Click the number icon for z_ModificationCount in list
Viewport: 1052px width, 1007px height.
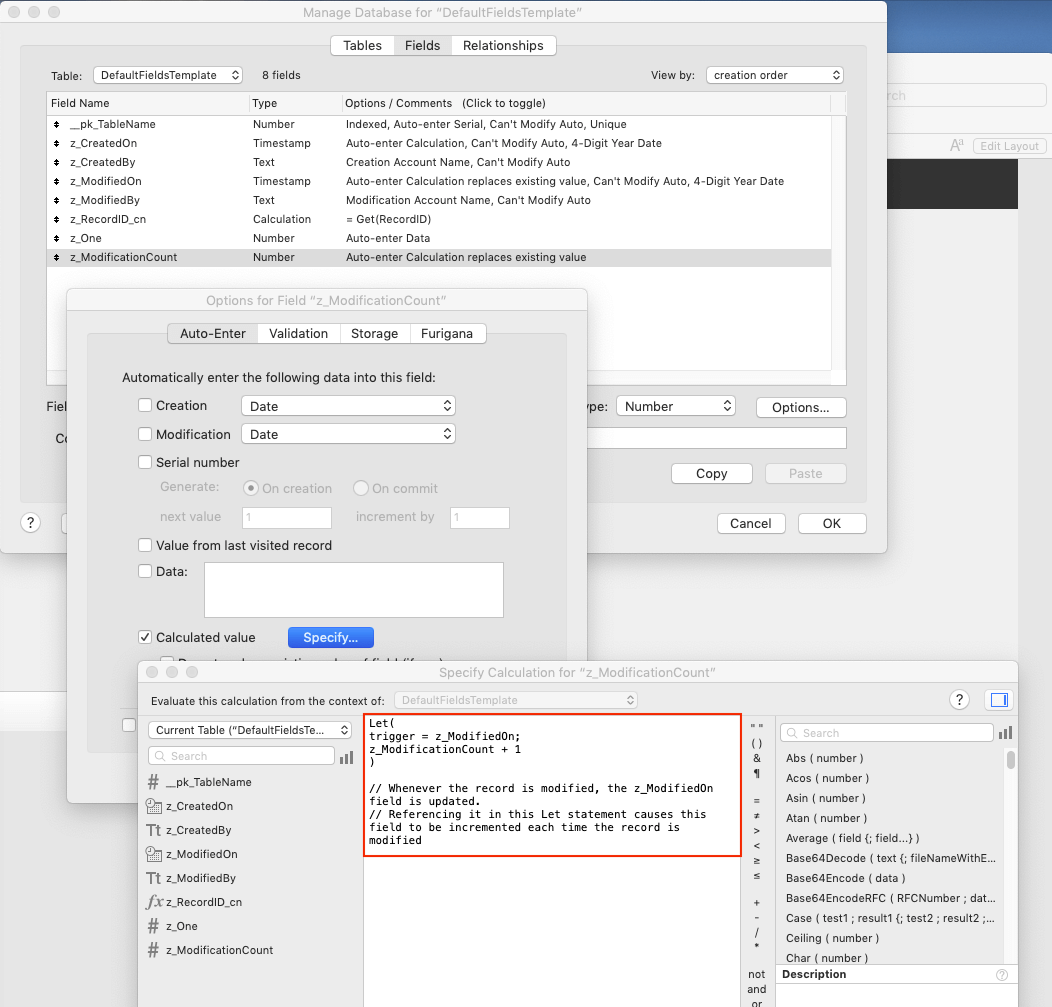(154, 950)
